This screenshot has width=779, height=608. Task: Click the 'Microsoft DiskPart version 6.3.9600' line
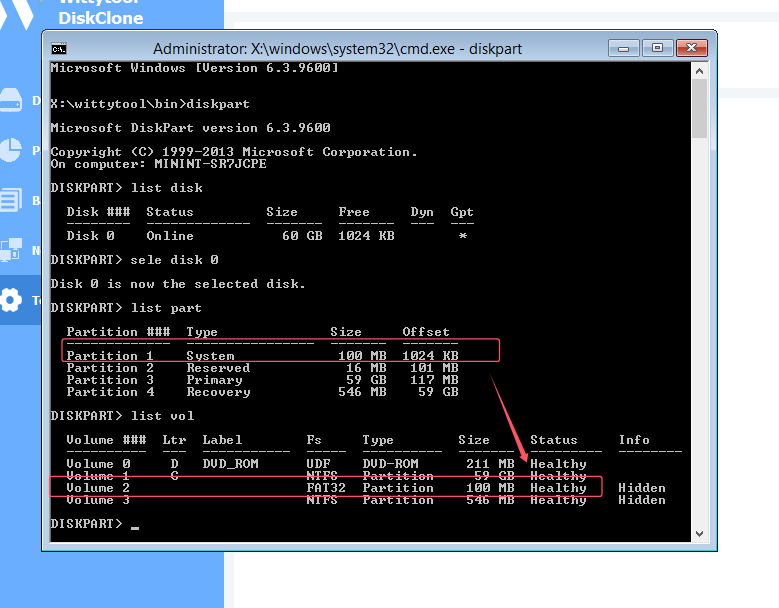click(x=190, y=128)
